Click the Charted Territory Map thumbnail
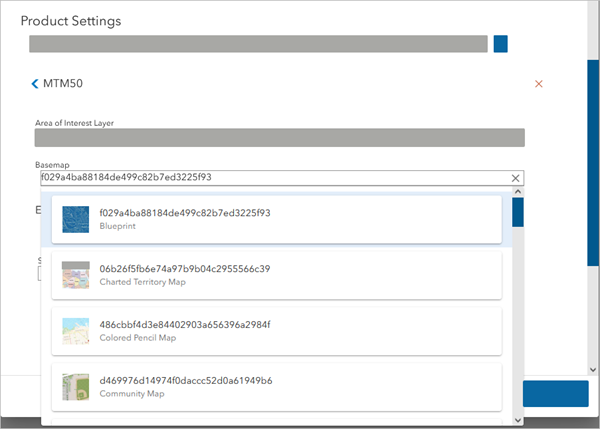 coord(76,275)
